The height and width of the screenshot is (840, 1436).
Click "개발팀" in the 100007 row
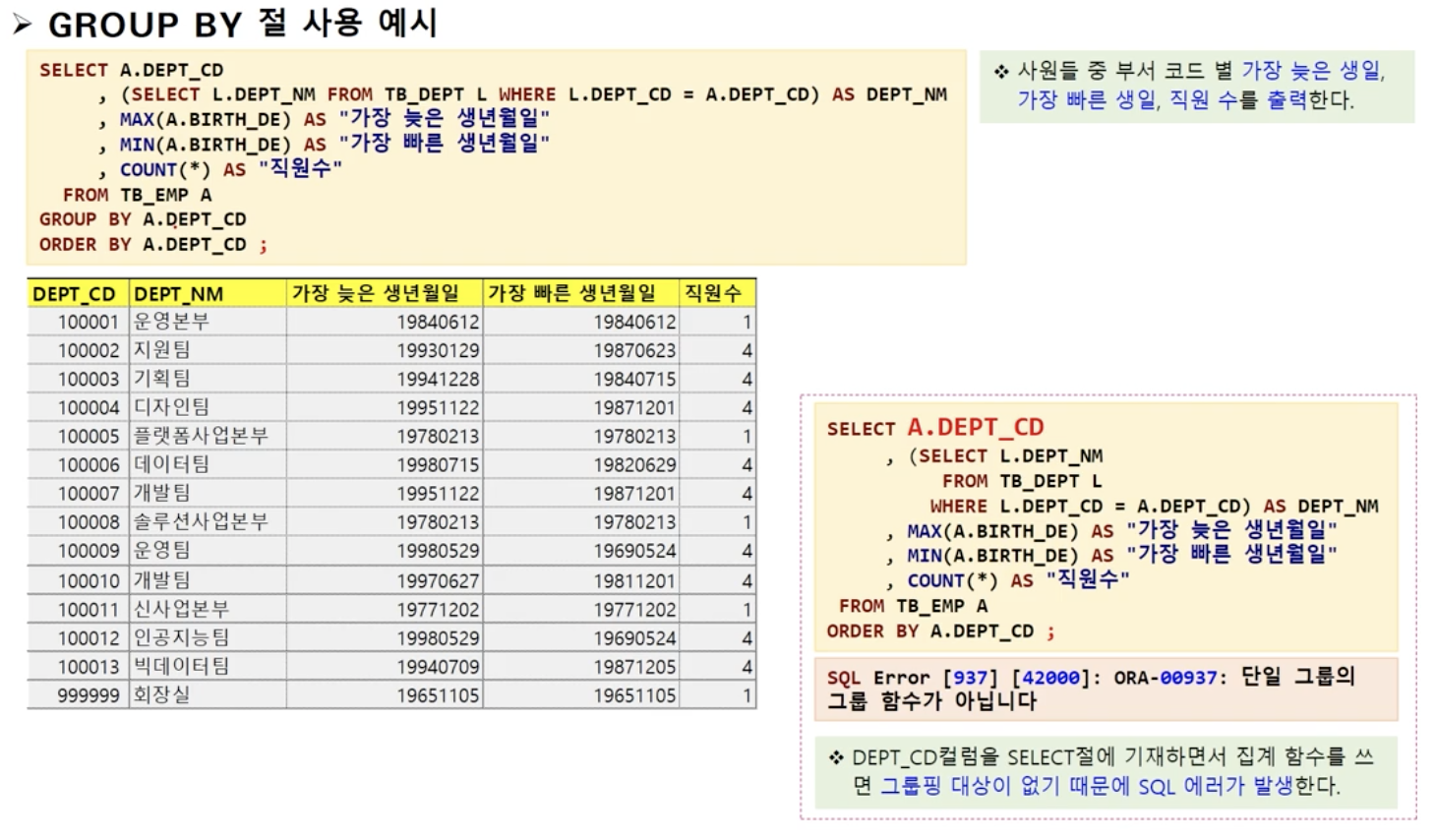click(162, 492)
